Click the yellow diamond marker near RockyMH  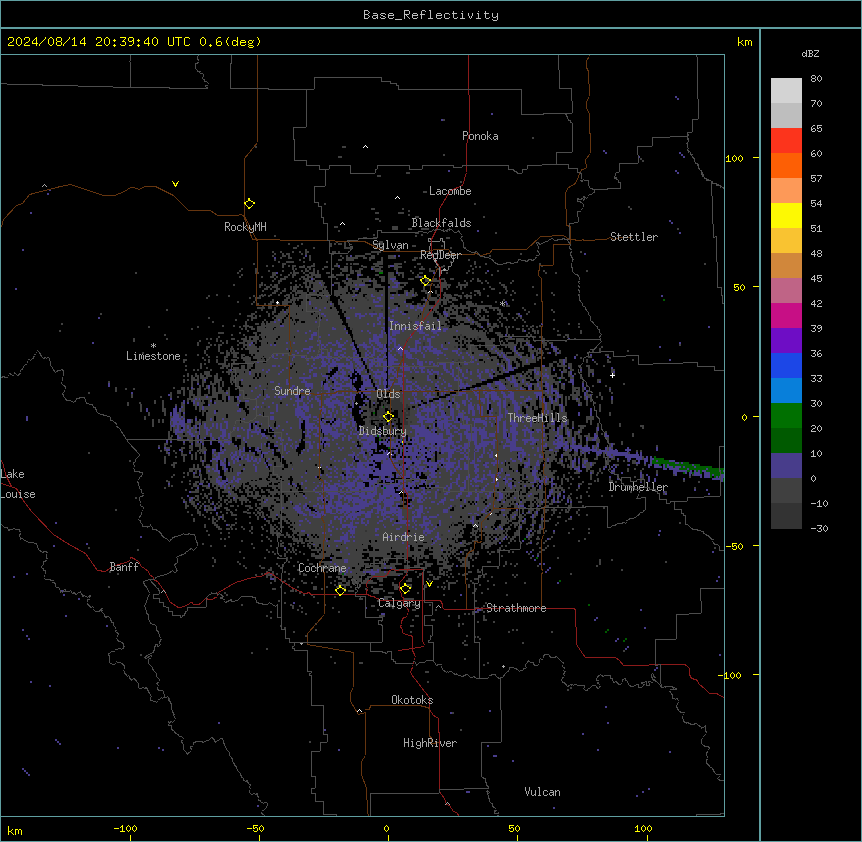pyautogui.click(x=250, y=203)
